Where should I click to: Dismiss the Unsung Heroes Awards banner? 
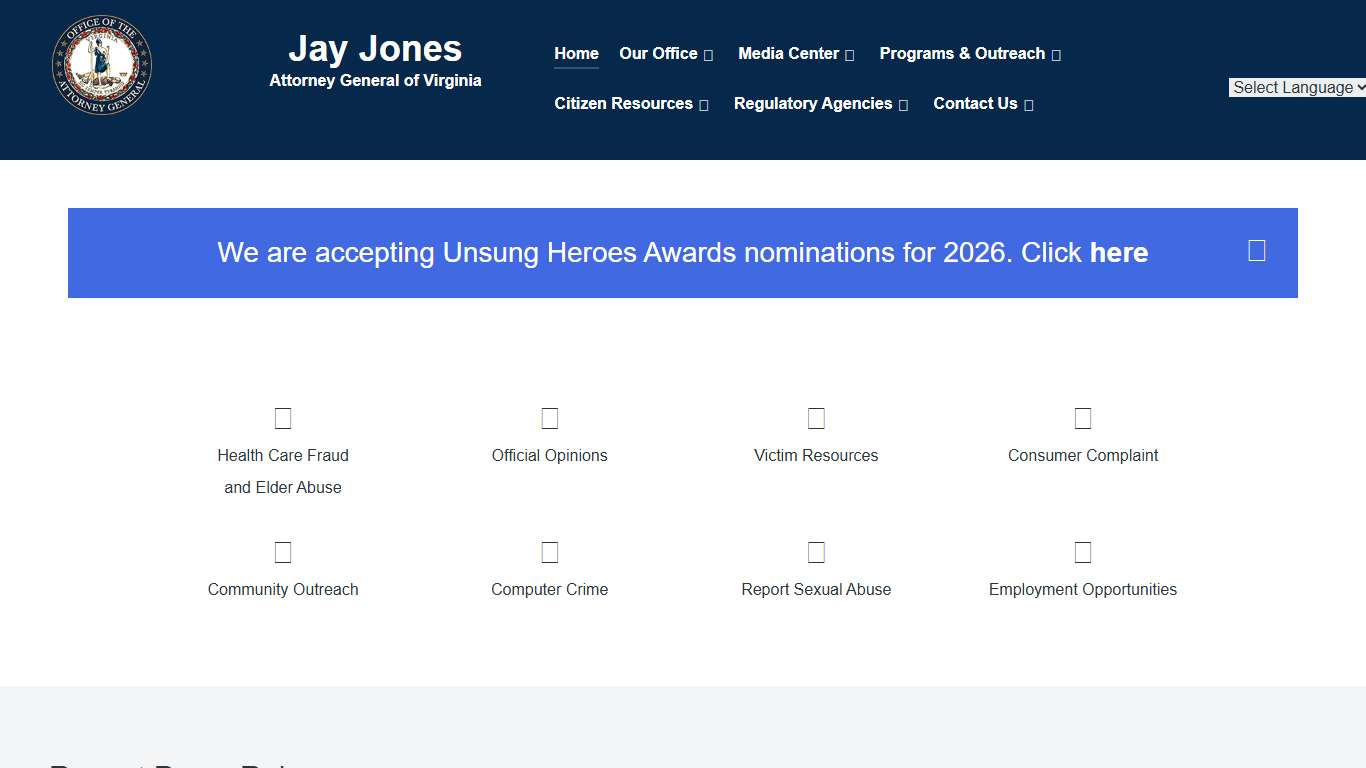pos(1257,251)
